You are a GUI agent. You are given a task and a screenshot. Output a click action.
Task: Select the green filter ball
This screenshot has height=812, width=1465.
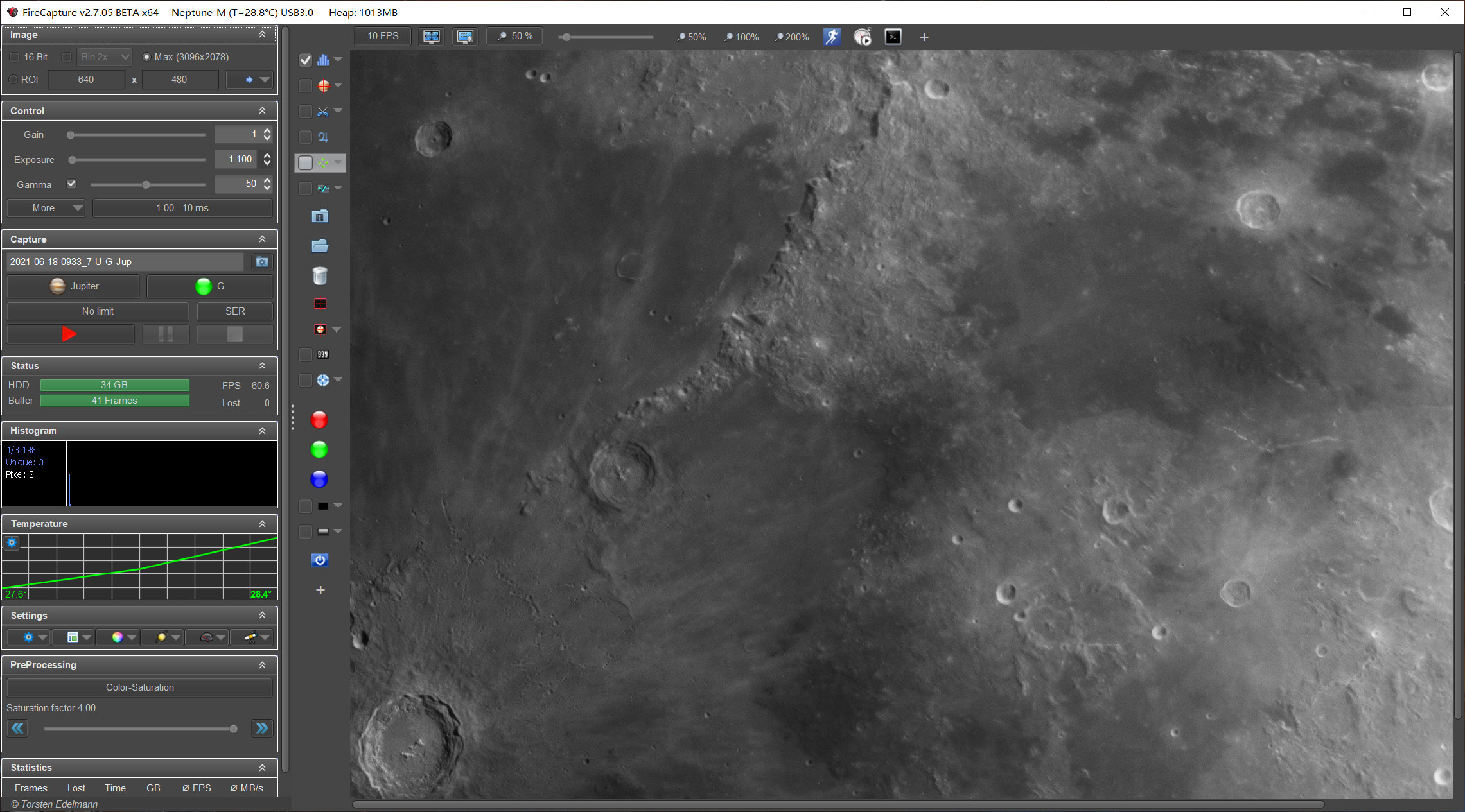click(319, 449)
